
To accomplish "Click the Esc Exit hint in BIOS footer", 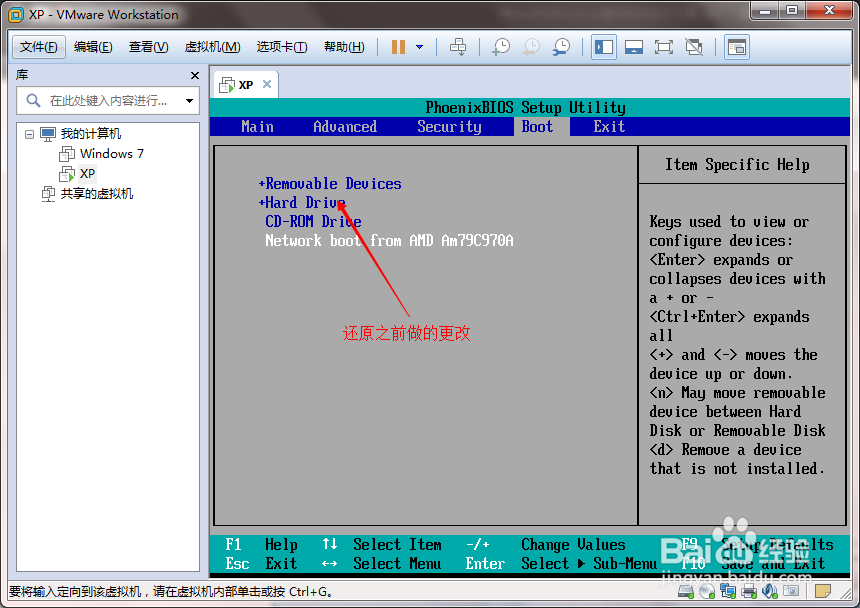I will [262, 564].
